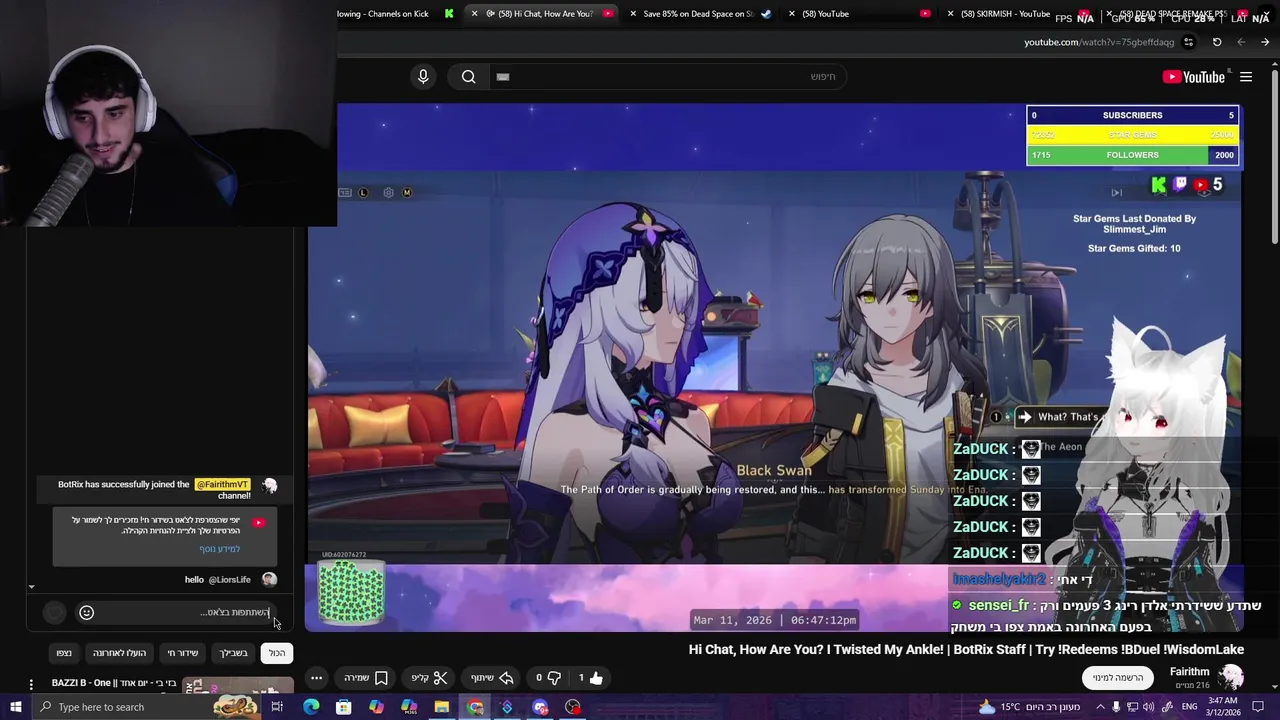This screenshot has height=720, width=1280.
Task: Click the site settings icon beside the URL
Action: pyautogui.click(x=1188, y=42)
